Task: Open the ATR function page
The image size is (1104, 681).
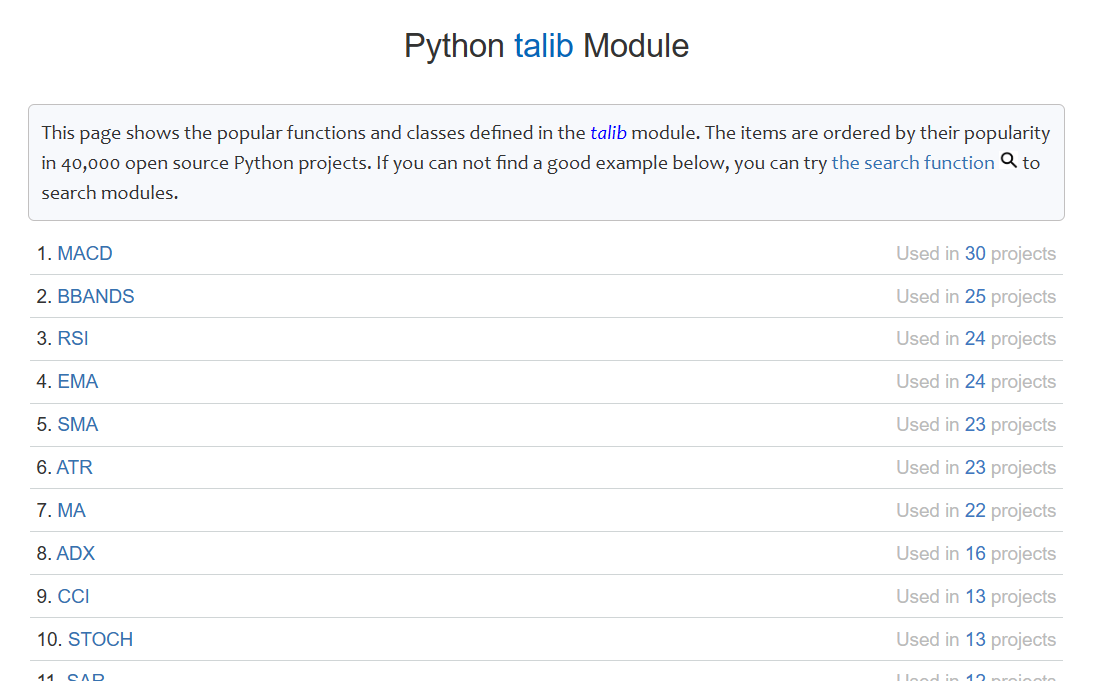Action: tap(75, 467)
